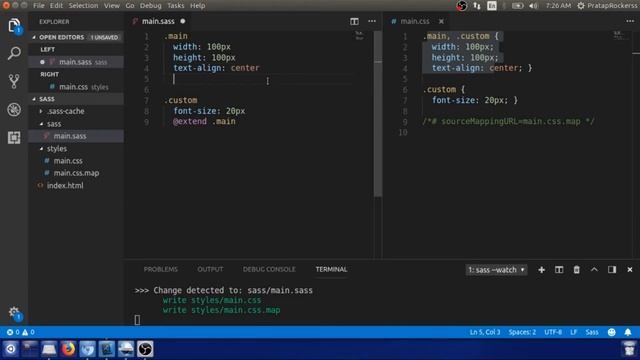Open the Edit menu

56,6
